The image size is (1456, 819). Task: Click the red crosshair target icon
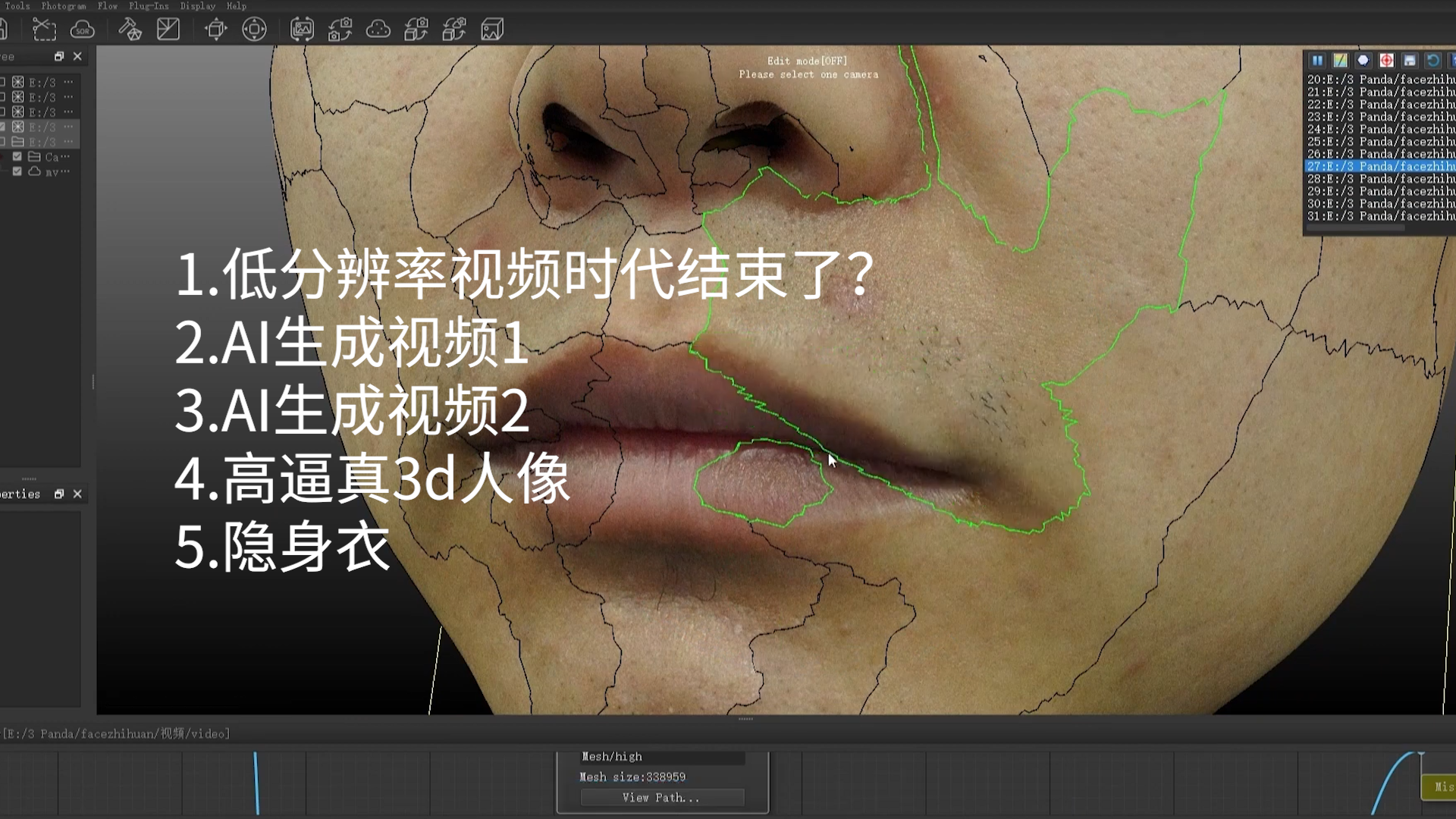click(1386, 61)
